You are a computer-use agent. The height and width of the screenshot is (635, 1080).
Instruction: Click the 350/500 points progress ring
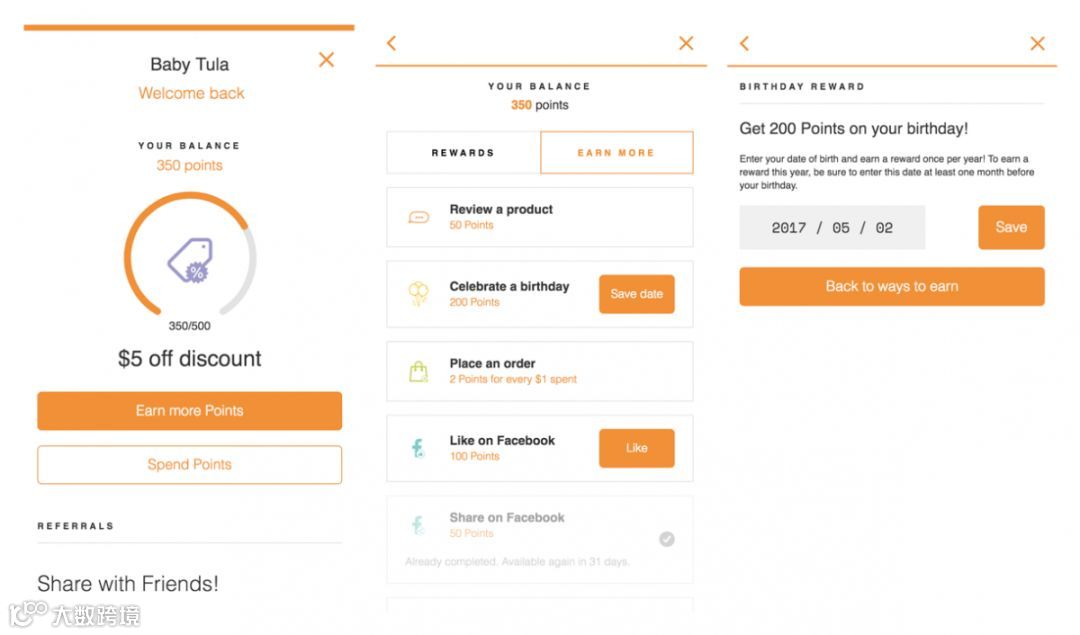coord(190,256)
